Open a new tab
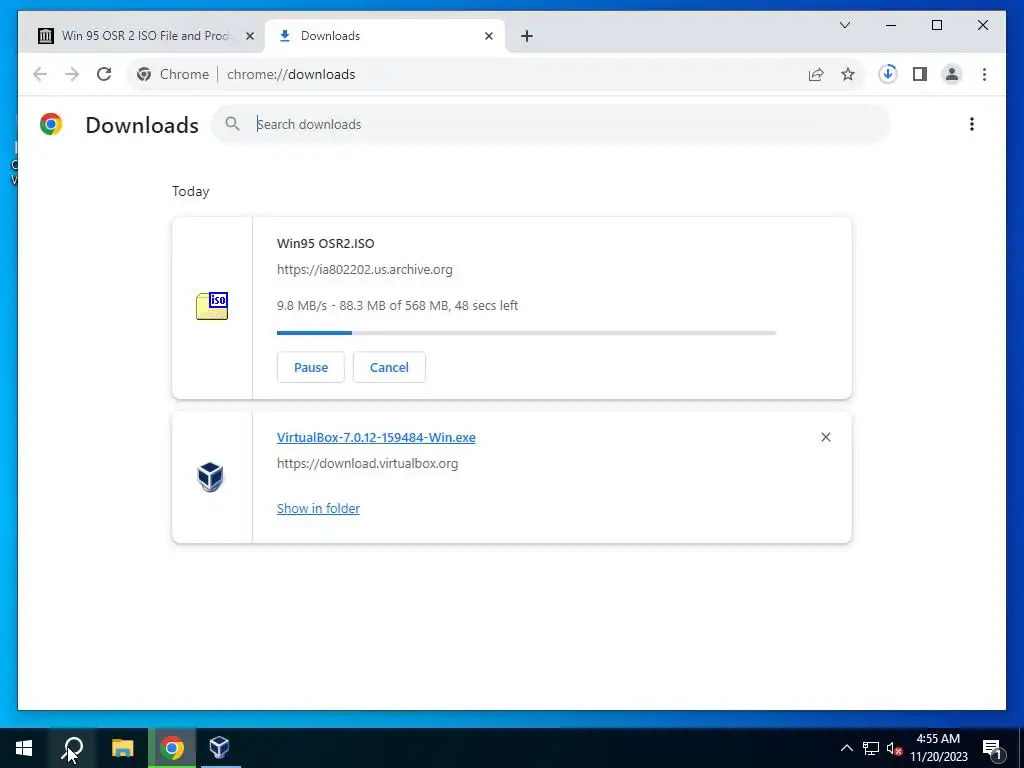This screenshot has height=768, width=1024. coord(527,36)
